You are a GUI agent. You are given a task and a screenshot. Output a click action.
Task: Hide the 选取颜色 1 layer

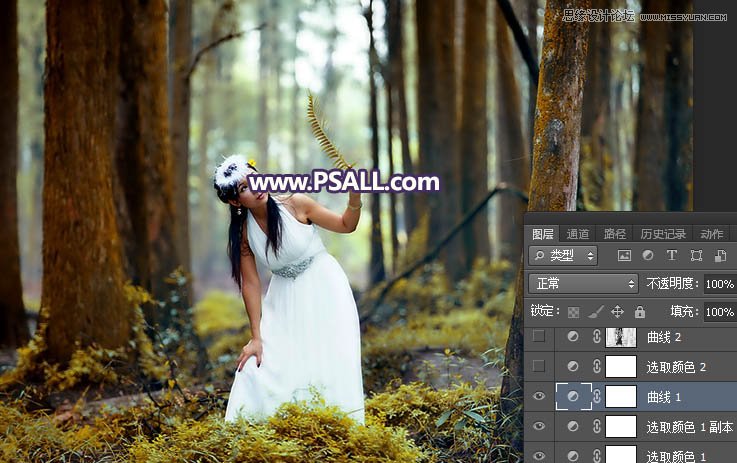pyautogui.click(x=539, y=455)
